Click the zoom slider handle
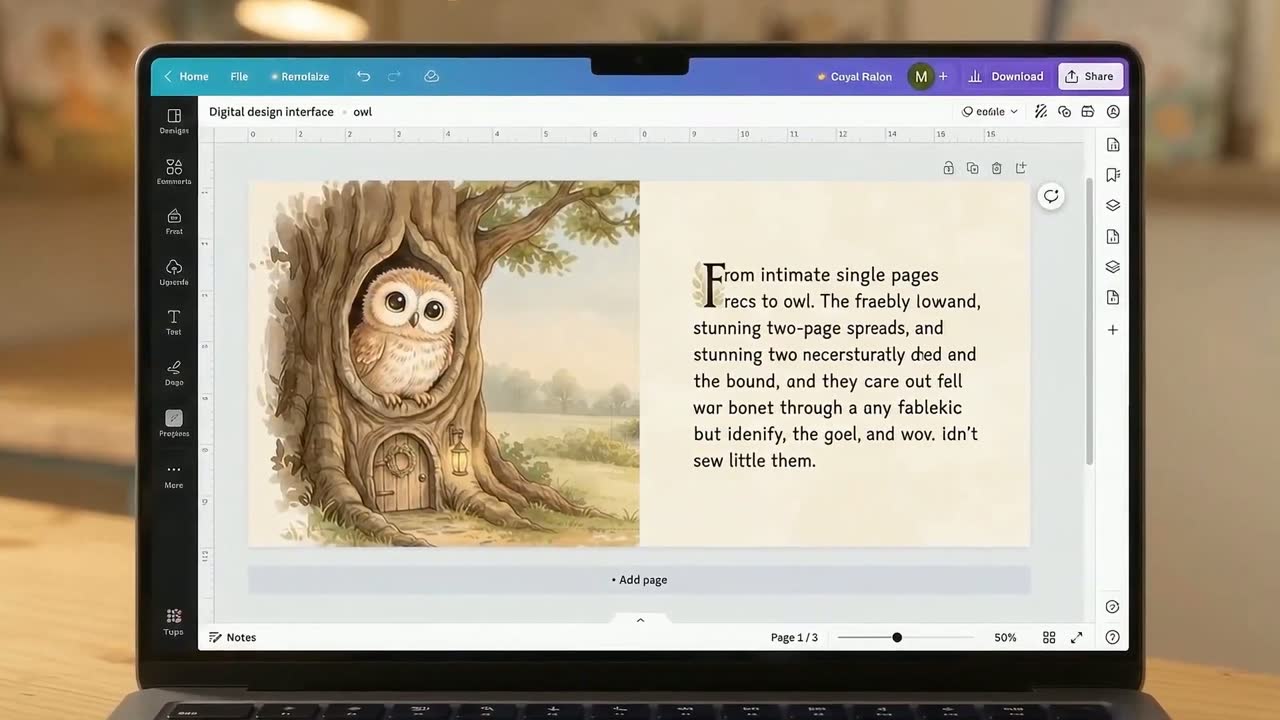 897,638
